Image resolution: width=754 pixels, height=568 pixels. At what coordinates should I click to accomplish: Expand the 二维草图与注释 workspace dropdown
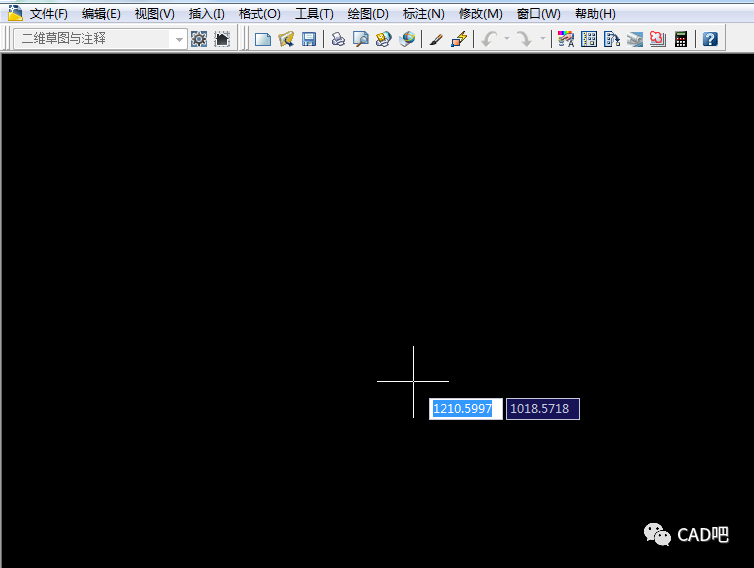pos(179,39)
